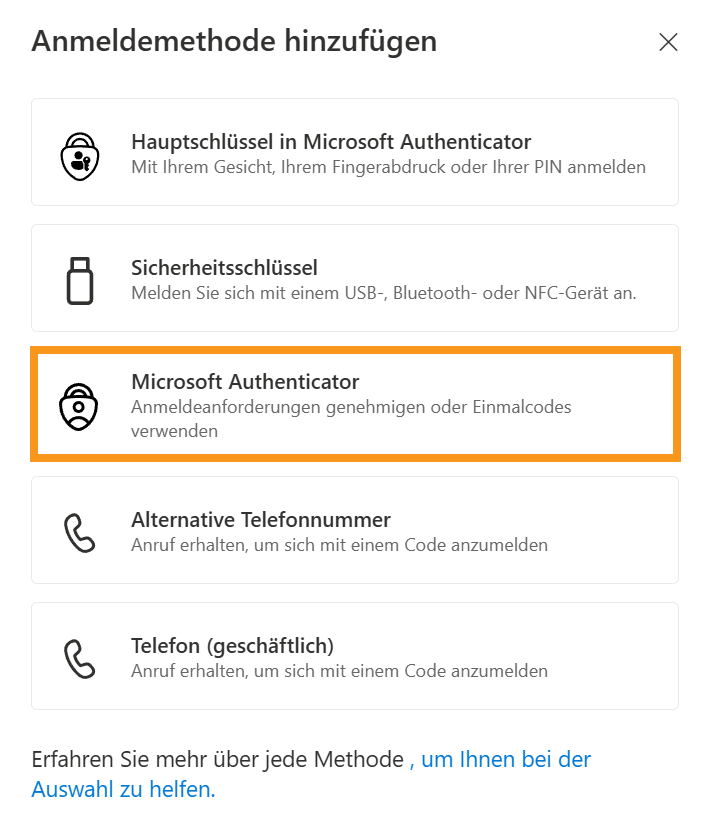Image resolution: width=709 pixels, height=823 pixels.
Task: Click the phone icon beside Telefon (geschäftlich)
Action: [80, 657]
